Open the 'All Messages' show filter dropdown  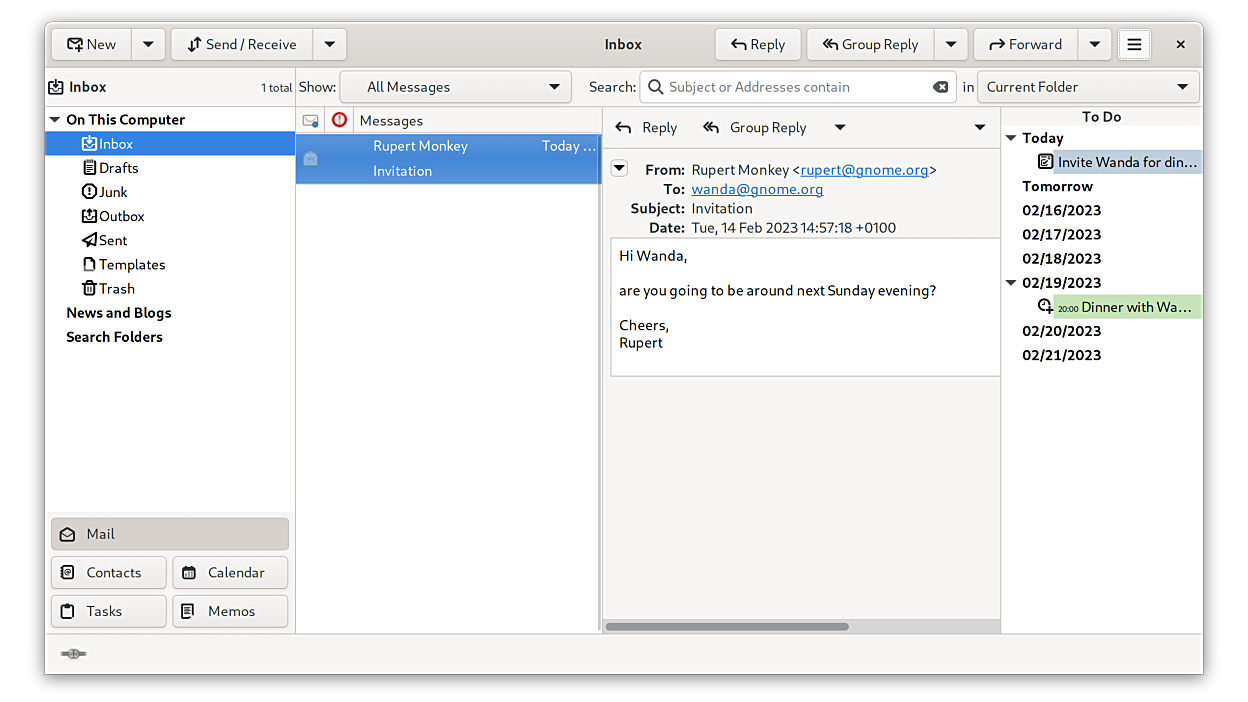click(456, 87)
